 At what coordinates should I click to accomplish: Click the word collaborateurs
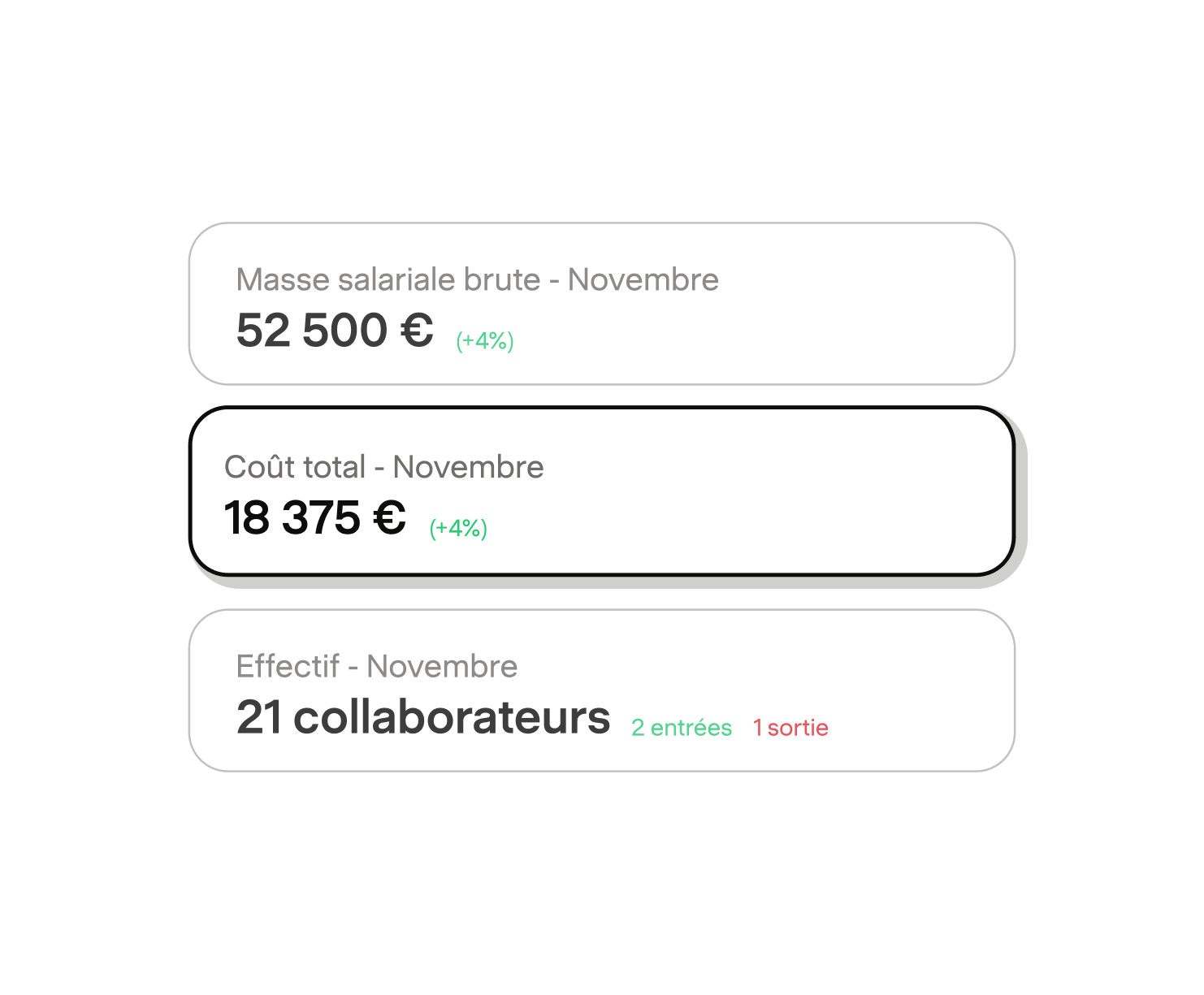click(x=452, y=717)
